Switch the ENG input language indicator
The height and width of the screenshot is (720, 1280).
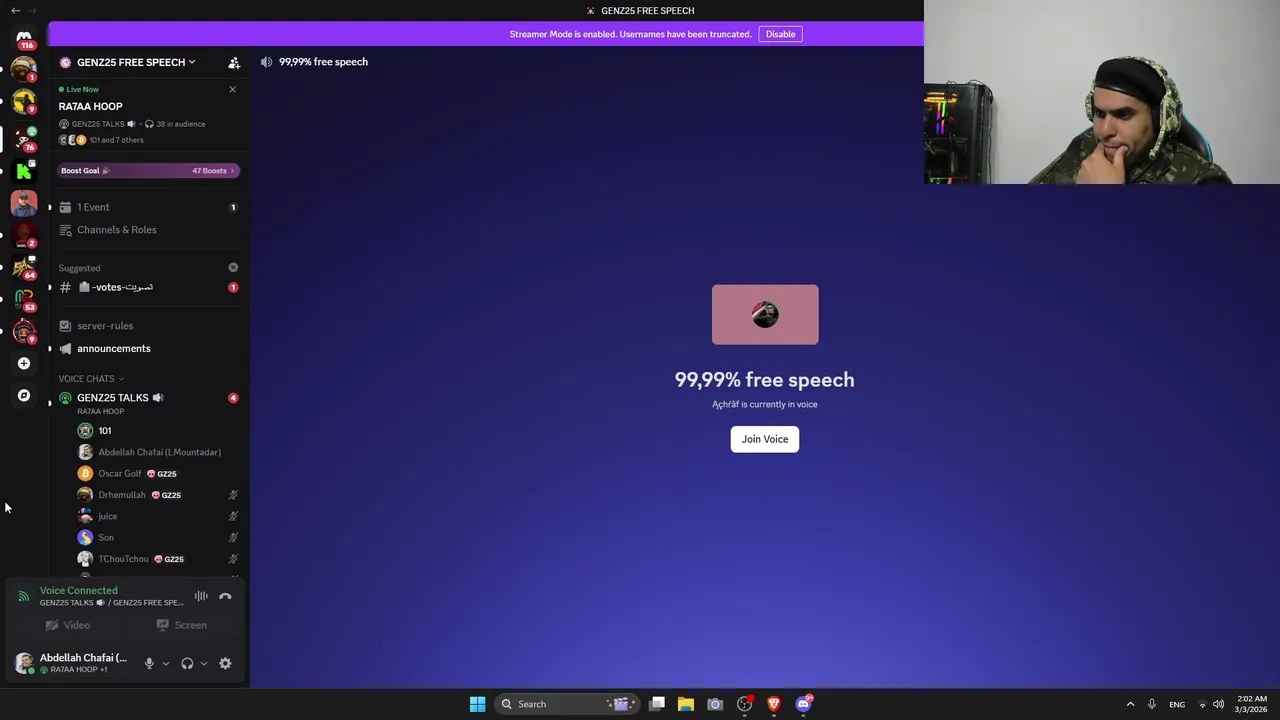click(1177, 704)
